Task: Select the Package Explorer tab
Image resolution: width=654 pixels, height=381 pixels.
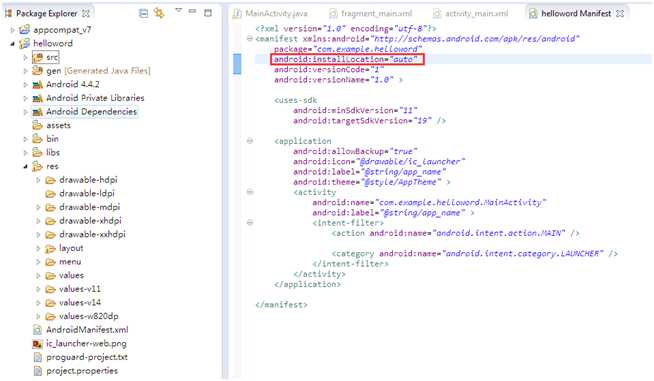Action: pos(46,13)
